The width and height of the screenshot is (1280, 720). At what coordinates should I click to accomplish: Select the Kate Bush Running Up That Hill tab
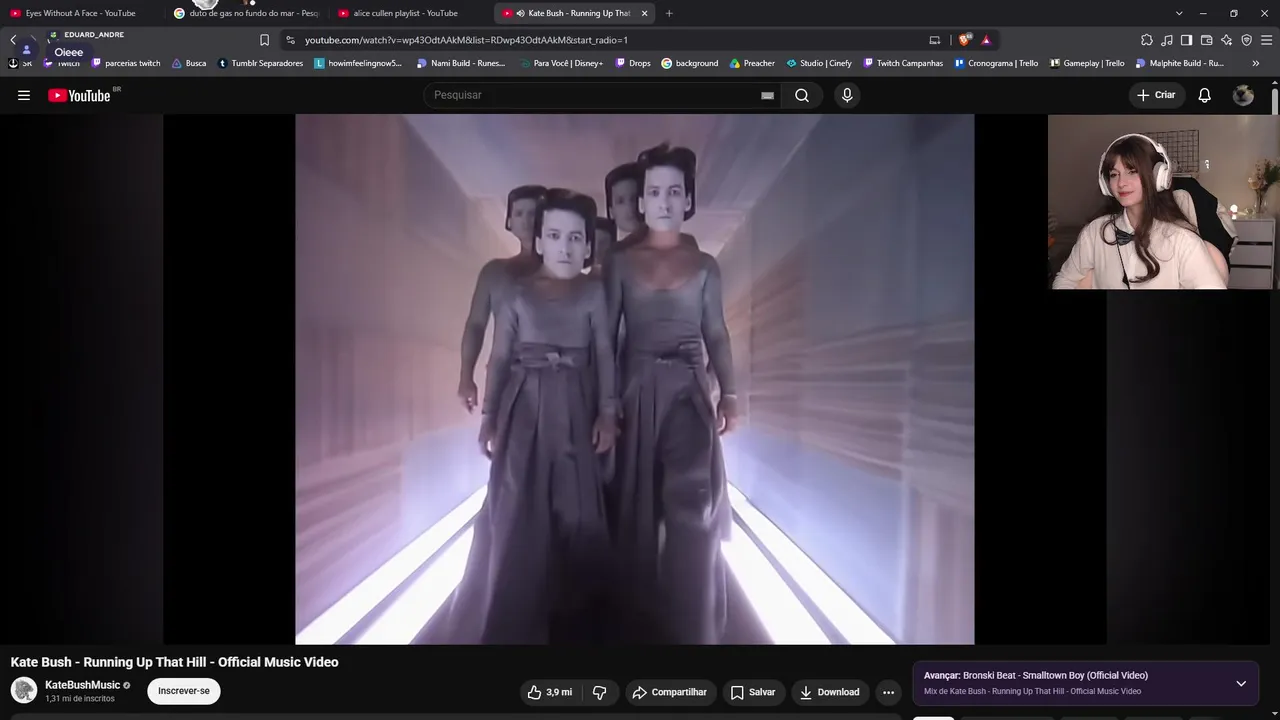coord(575,13)
